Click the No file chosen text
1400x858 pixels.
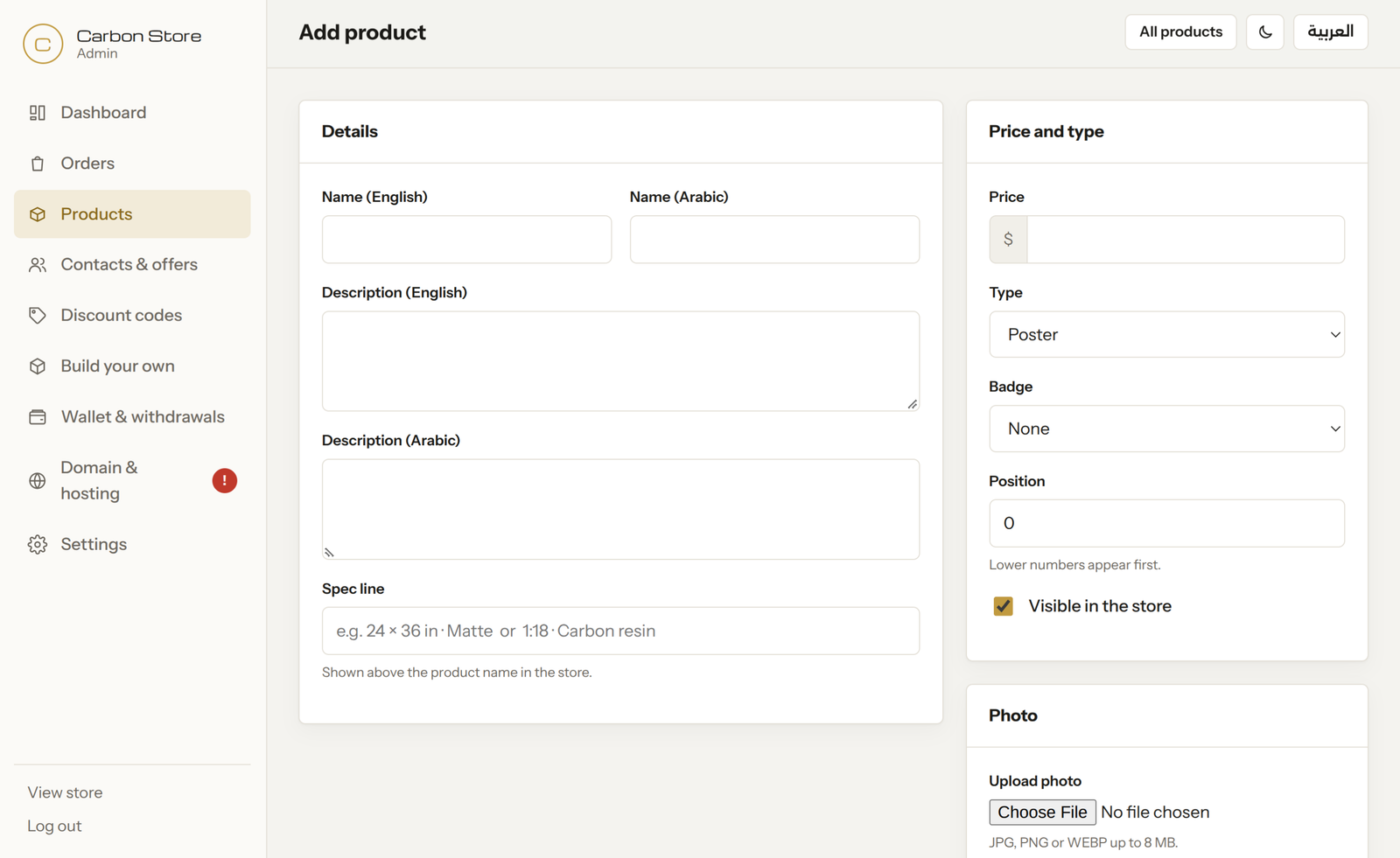click(x=1155, y=813)
